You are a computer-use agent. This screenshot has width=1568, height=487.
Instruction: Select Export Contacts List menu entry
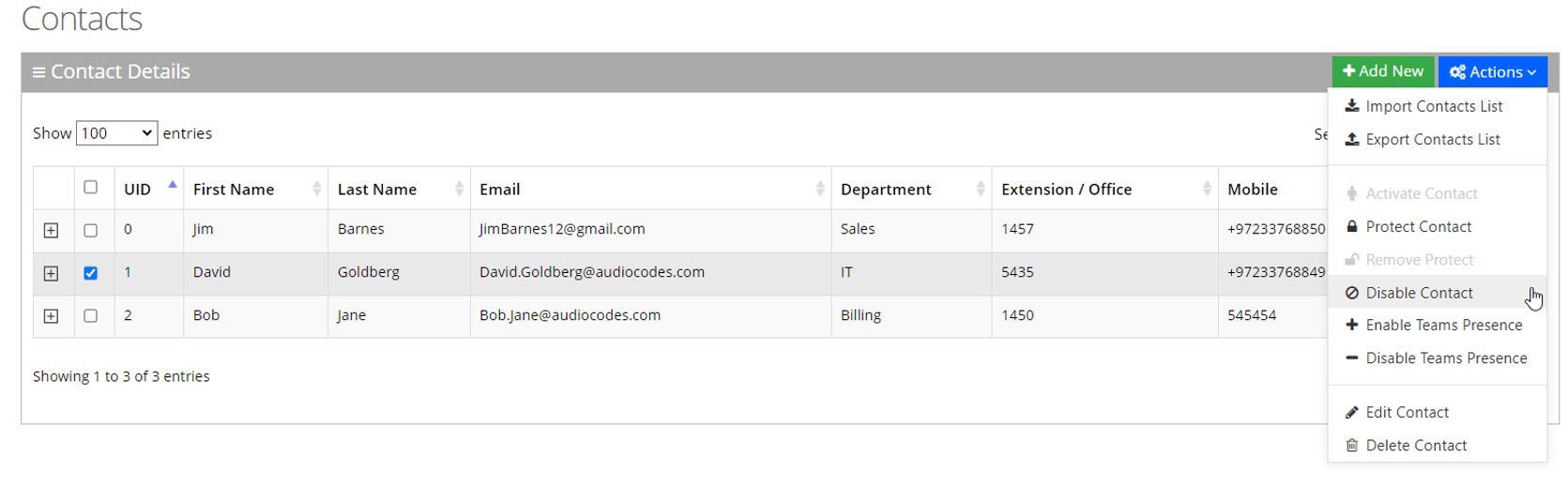pyautogui.click(x=1432, y=139)
